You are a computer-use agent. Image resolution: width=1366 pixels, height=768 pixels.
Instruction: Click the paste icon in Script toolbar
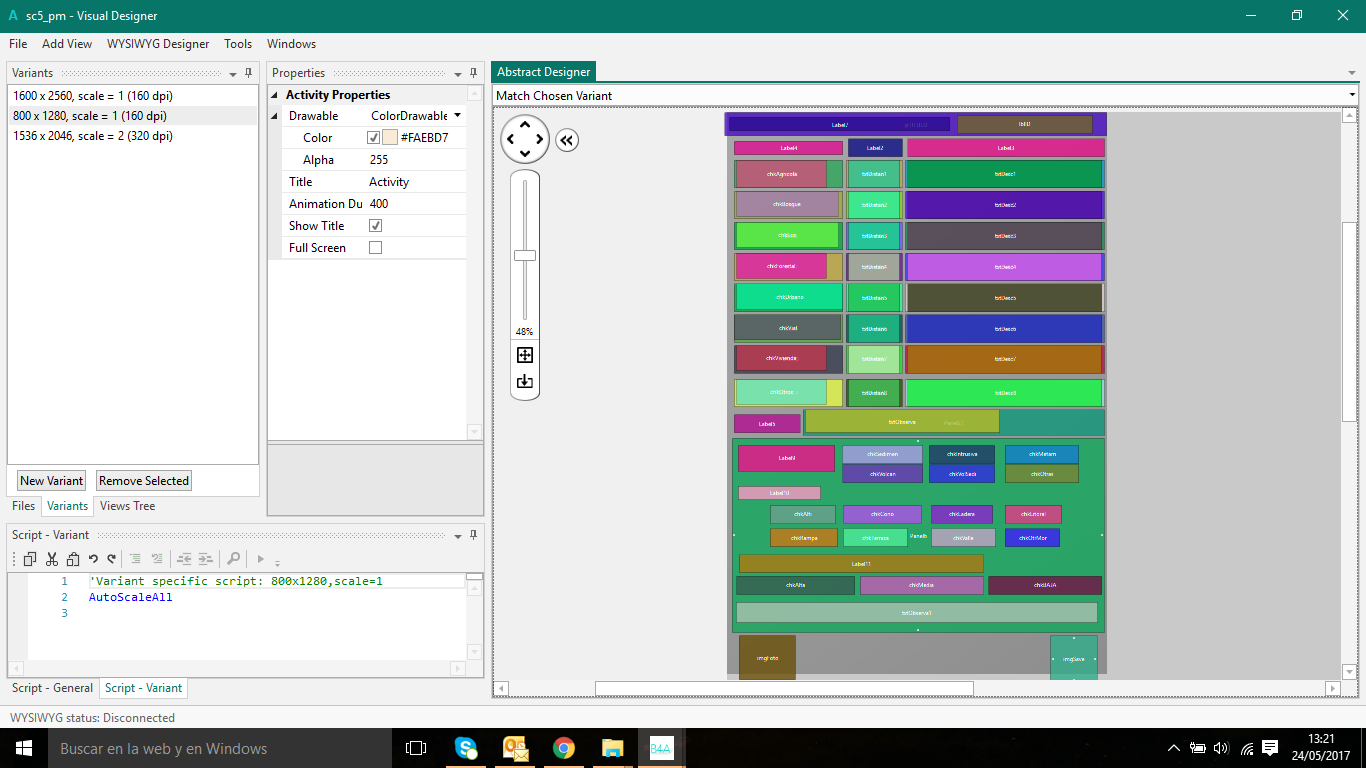click(72, 559)
